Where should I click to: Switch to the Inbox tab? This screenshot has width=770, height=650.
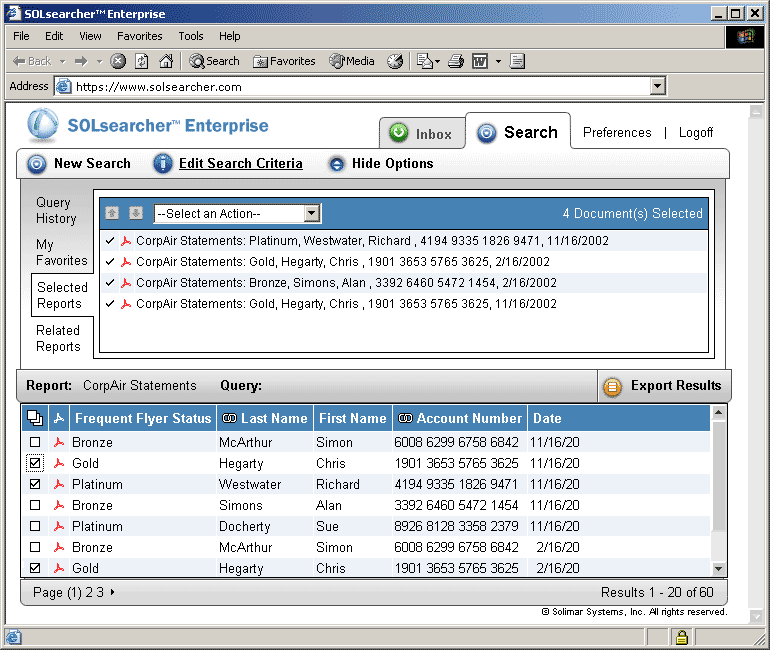coord(422,134)
